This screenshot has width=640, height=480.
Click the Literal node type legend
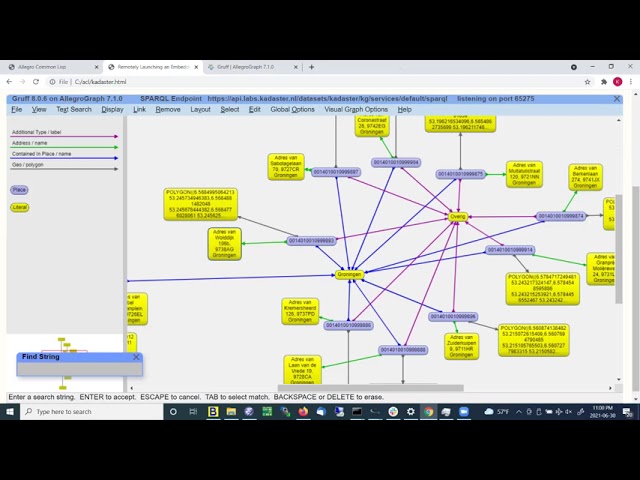(x=20, y=207)
